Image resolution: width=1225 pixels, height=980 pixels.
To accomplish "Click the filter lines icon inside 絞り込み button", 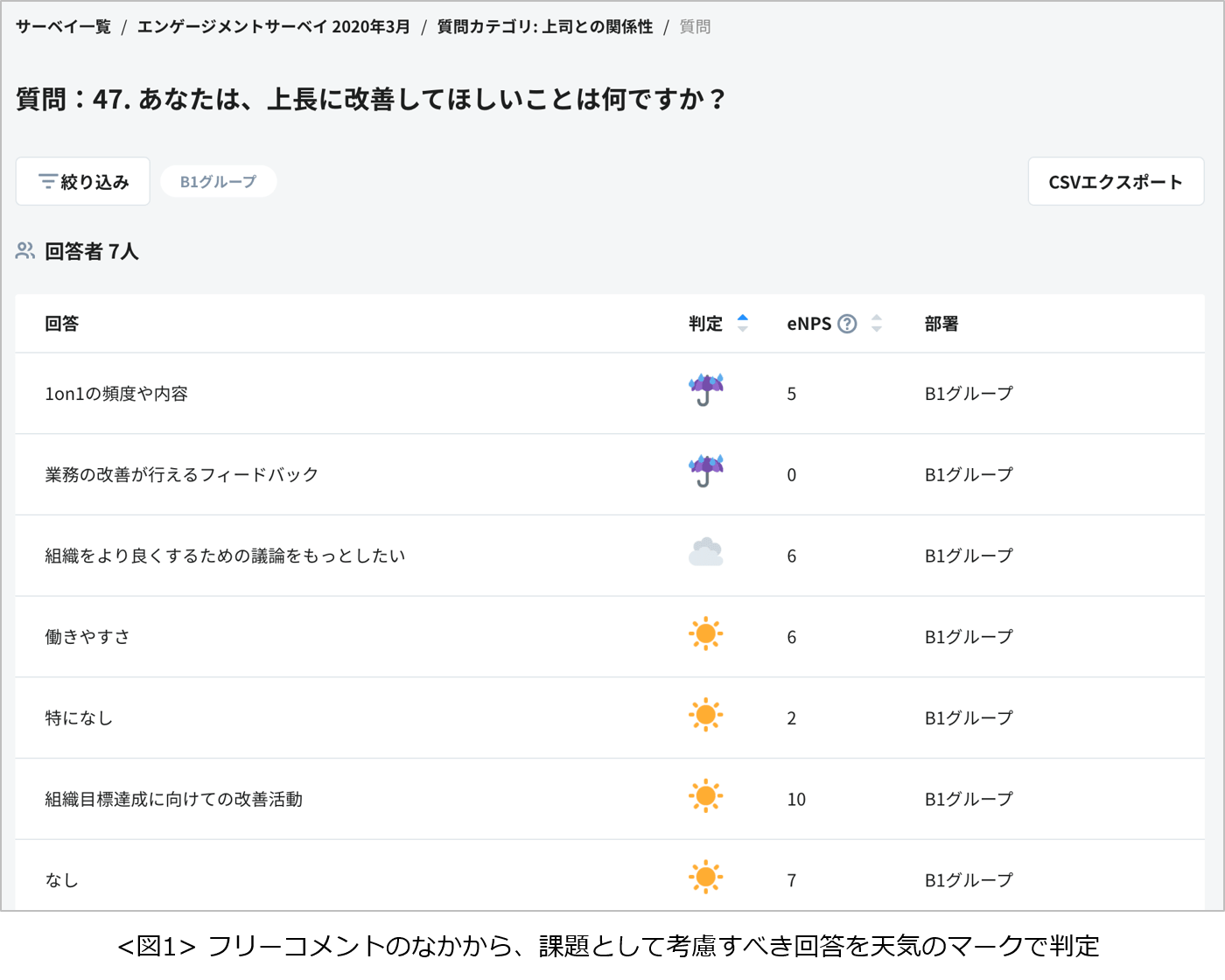I will (x=47, y=181).
